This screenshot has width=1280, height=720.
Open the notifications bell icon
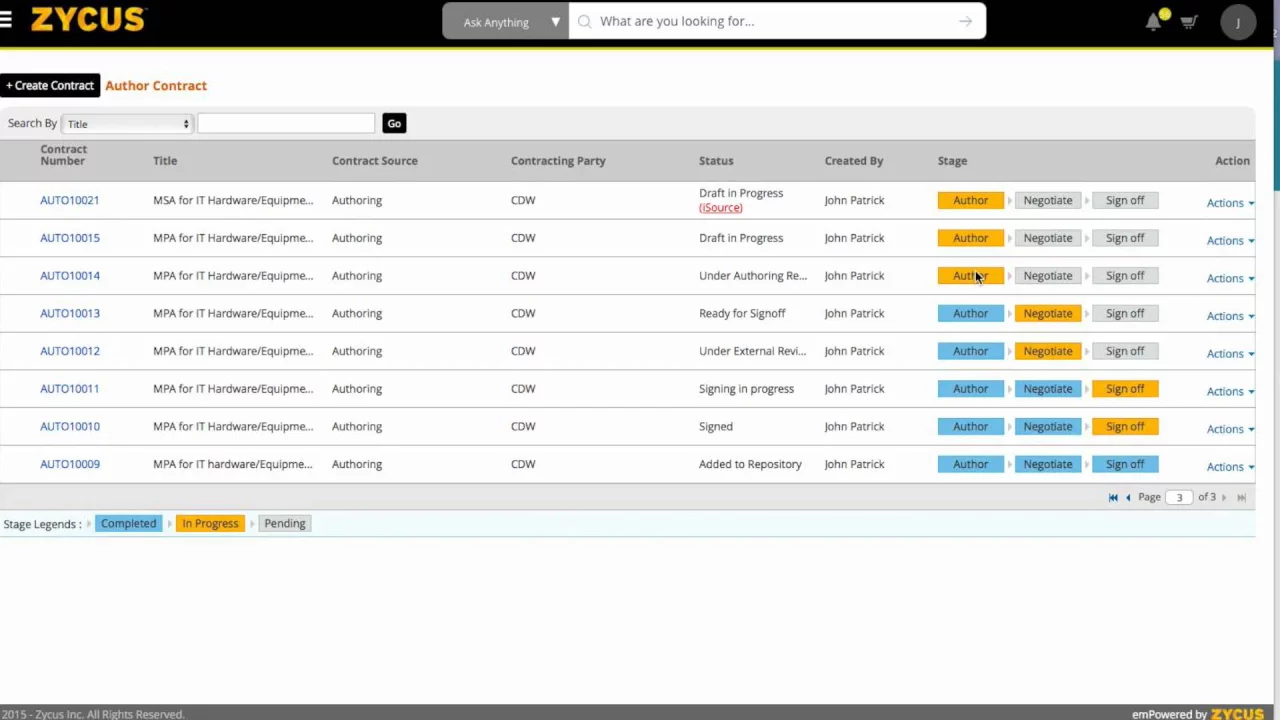(x=1152, y=21)
